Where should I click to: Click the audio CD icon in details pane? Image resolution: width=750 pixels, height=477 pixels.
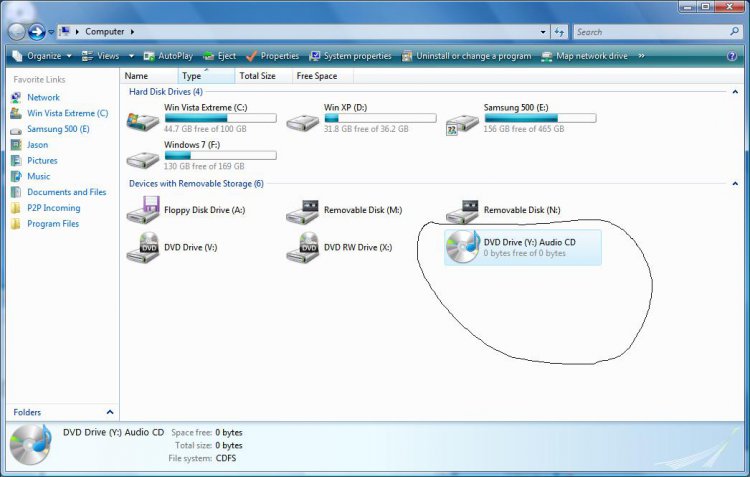pos(31,444)
